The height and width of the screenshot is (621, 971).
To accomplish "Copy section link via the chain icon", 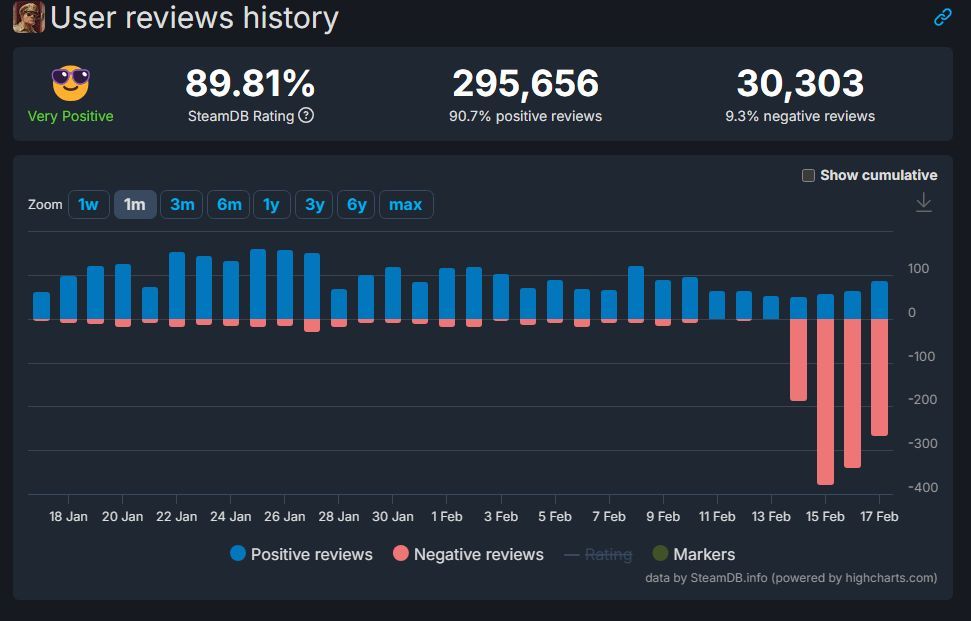I will click(942, 17).
